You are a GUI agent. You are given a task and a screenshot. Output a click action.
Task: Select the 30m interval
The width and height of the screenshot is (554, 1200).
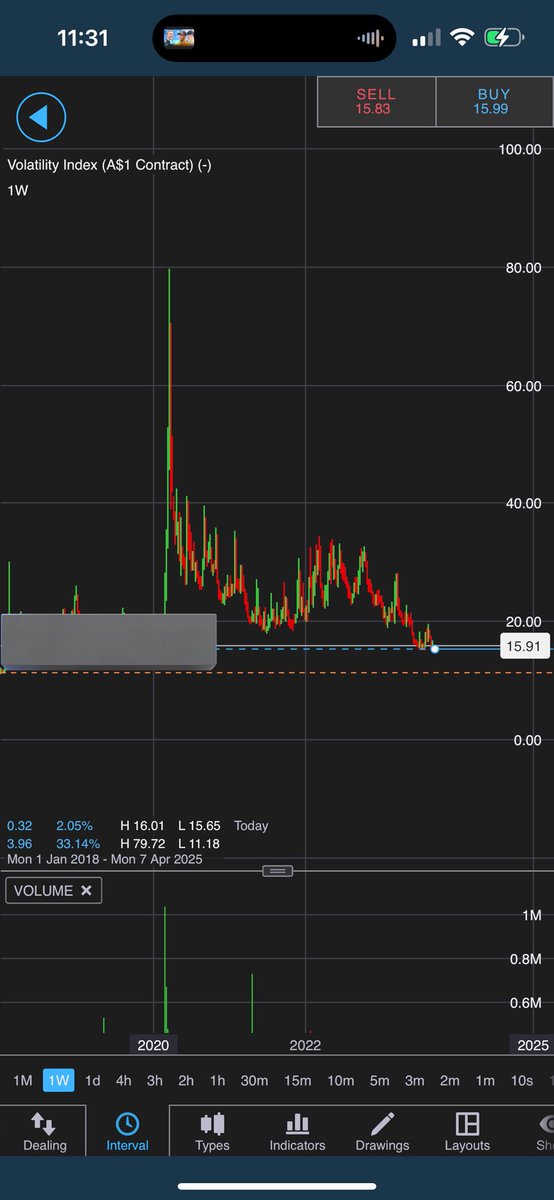pos(254,1080)
